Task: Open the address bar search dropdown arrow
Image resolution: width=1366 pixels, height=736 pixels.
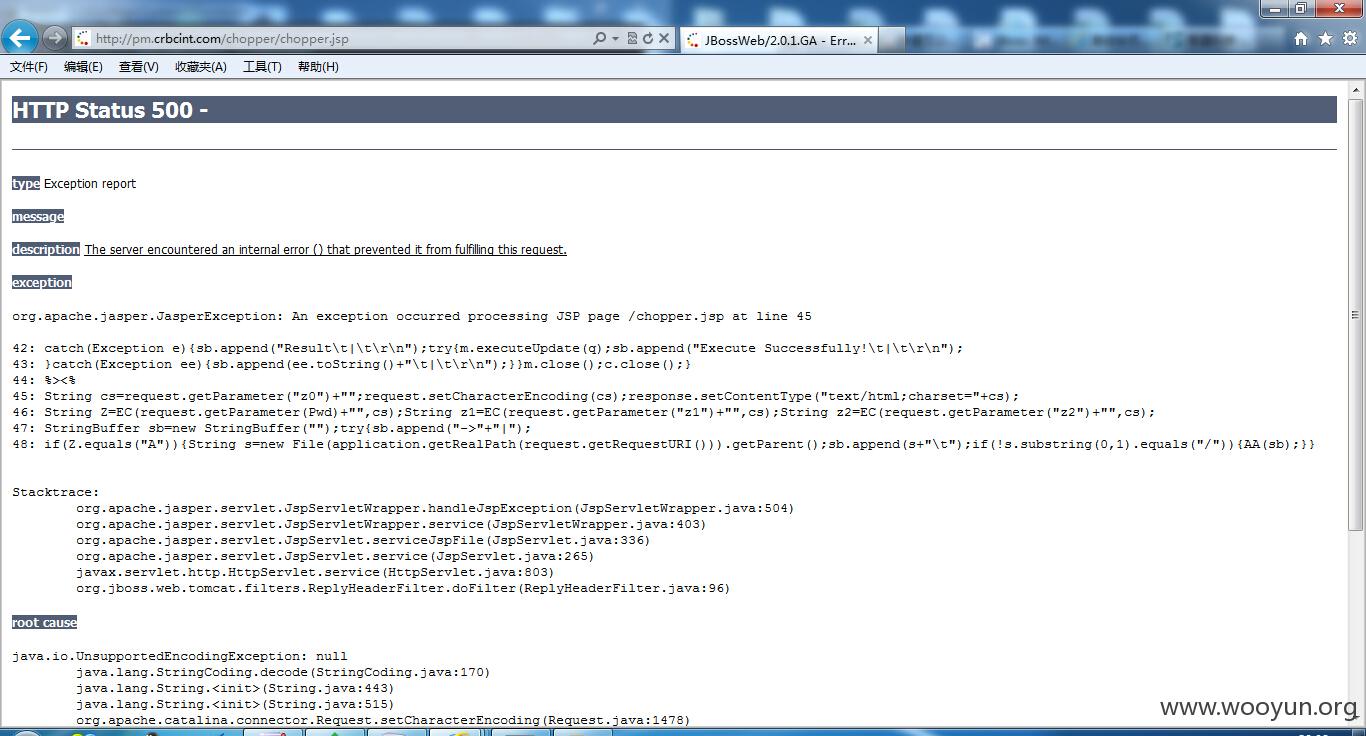Action: pyautogui.click(x=614, y=39)
